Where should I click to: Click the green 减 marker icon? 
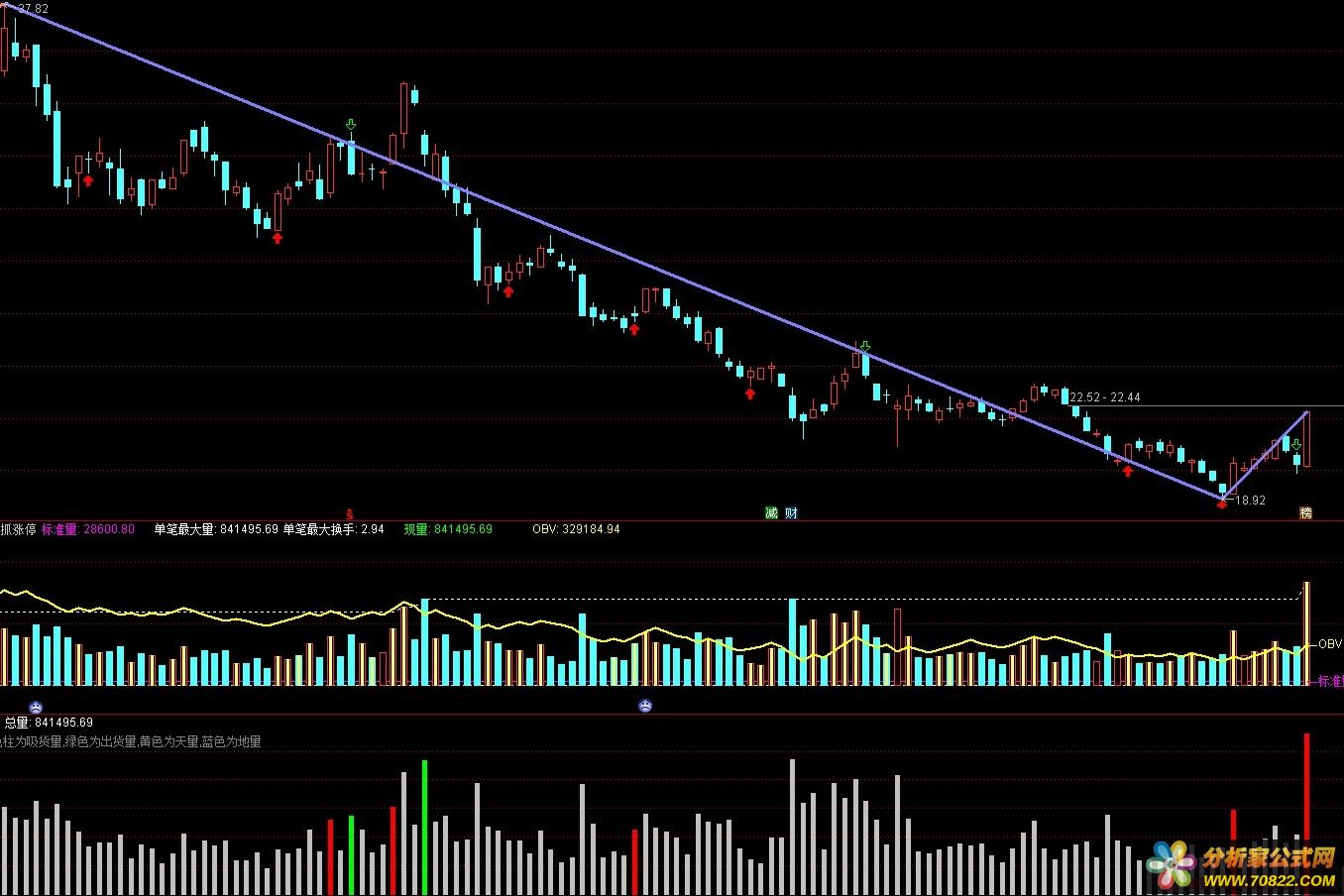[772, 512]
